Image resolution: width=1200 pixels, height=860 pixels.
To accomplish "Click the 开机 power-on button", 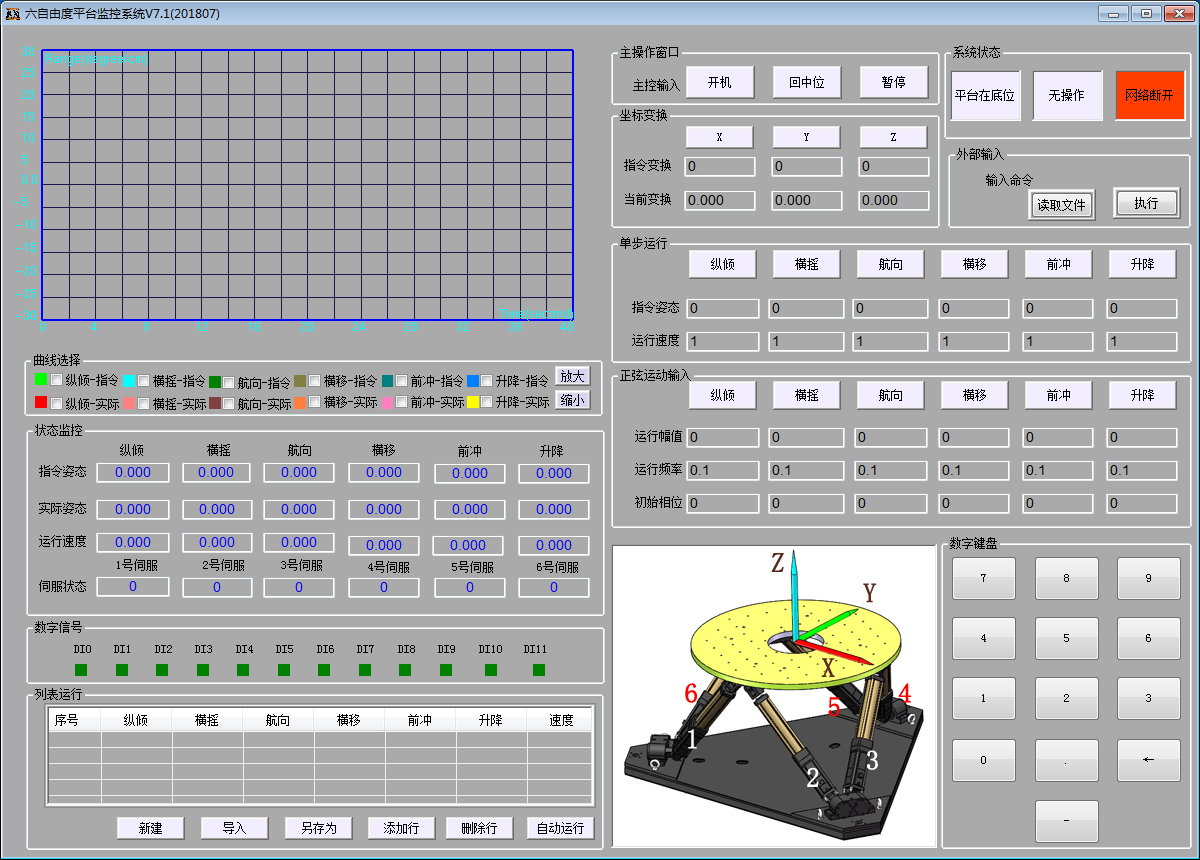I will (719, 83).
